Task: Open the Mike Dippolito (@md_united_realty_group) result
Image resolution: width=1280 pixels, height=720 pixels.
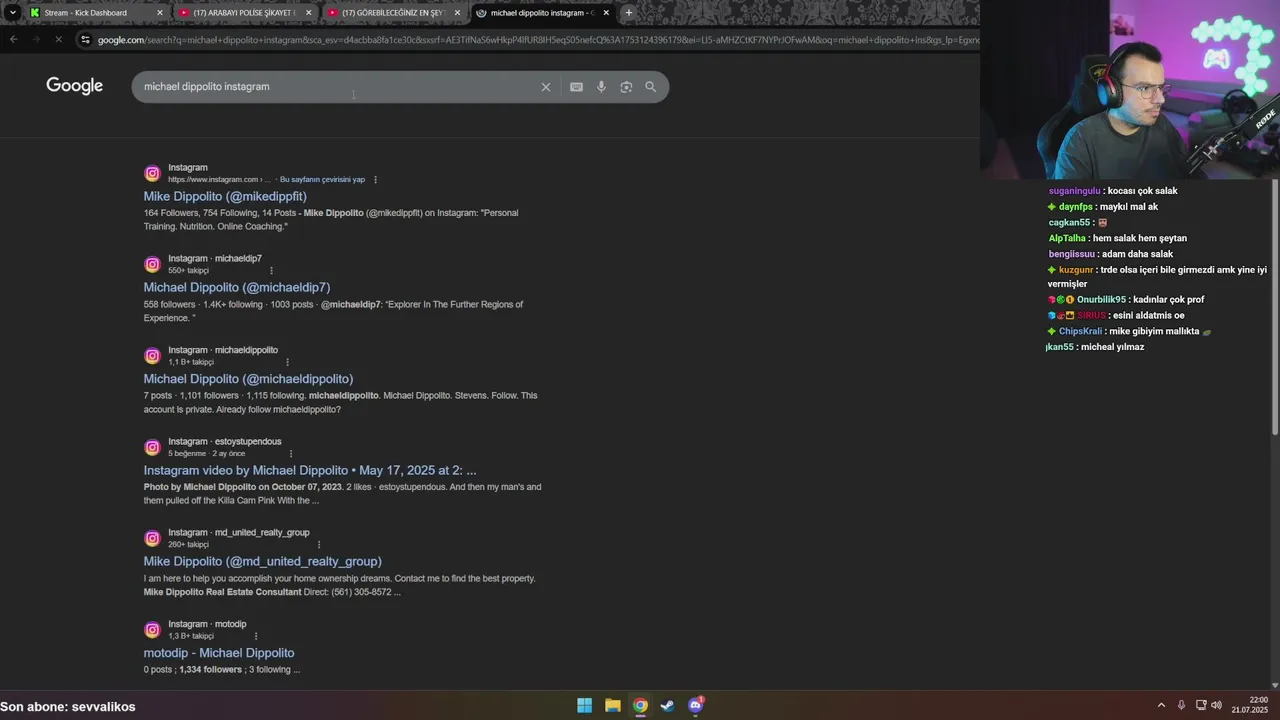Action: [262, 561]
